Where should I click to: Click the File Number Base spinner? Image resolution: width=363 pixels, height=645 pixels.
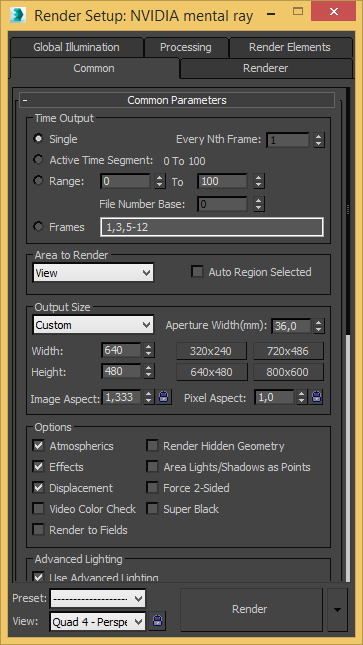click(258, 204)
